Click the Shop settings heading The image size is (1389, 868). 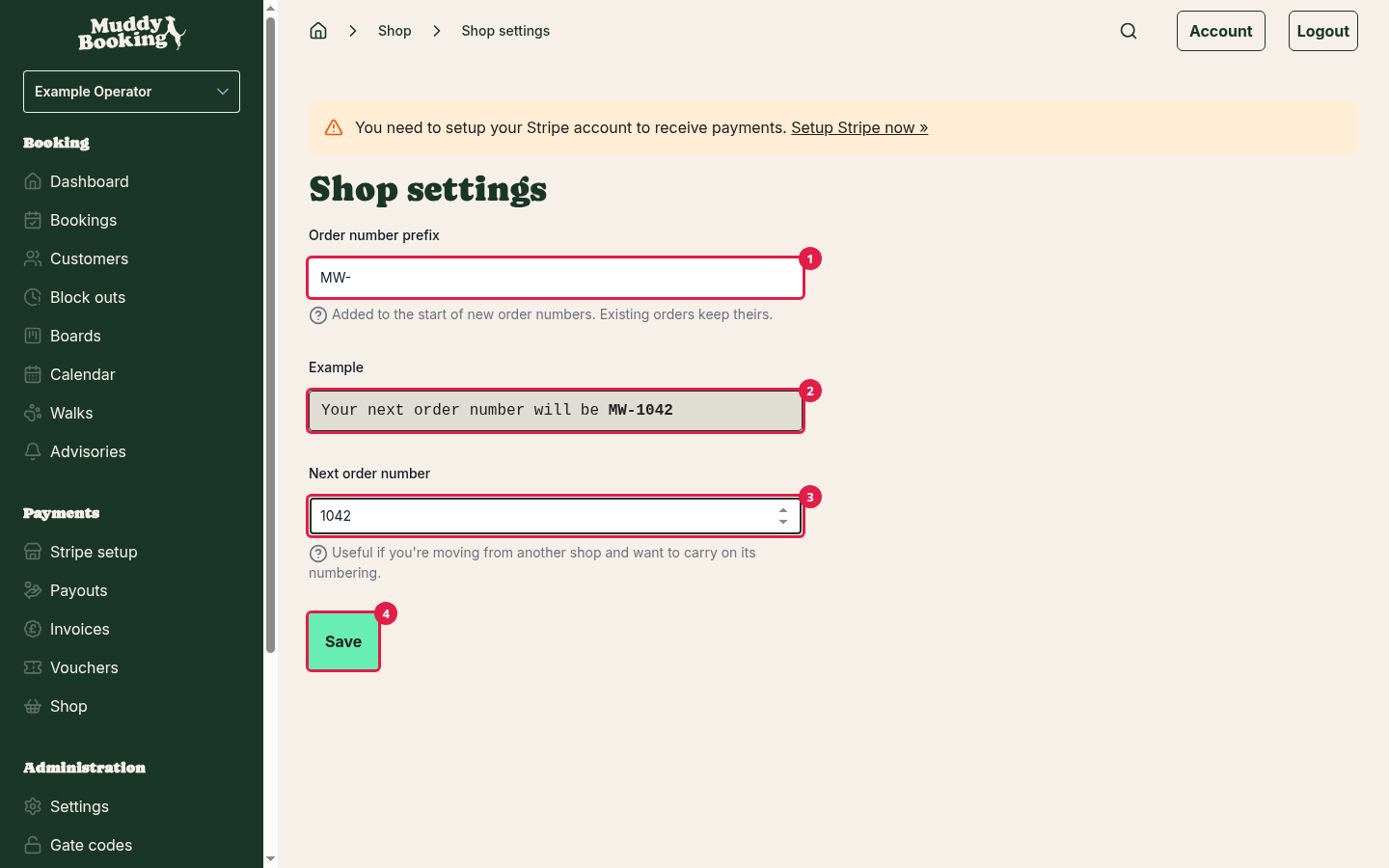(x=428, y=189)
